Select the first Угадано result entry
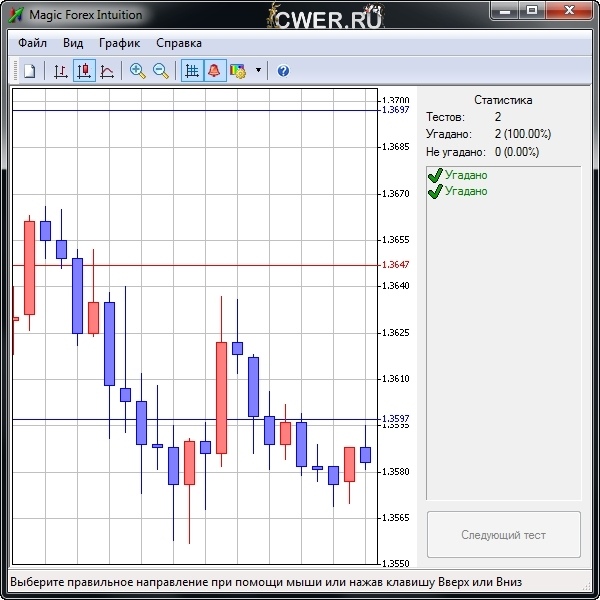The height and width of the screenshot is (600, 600). click(465, 175)
